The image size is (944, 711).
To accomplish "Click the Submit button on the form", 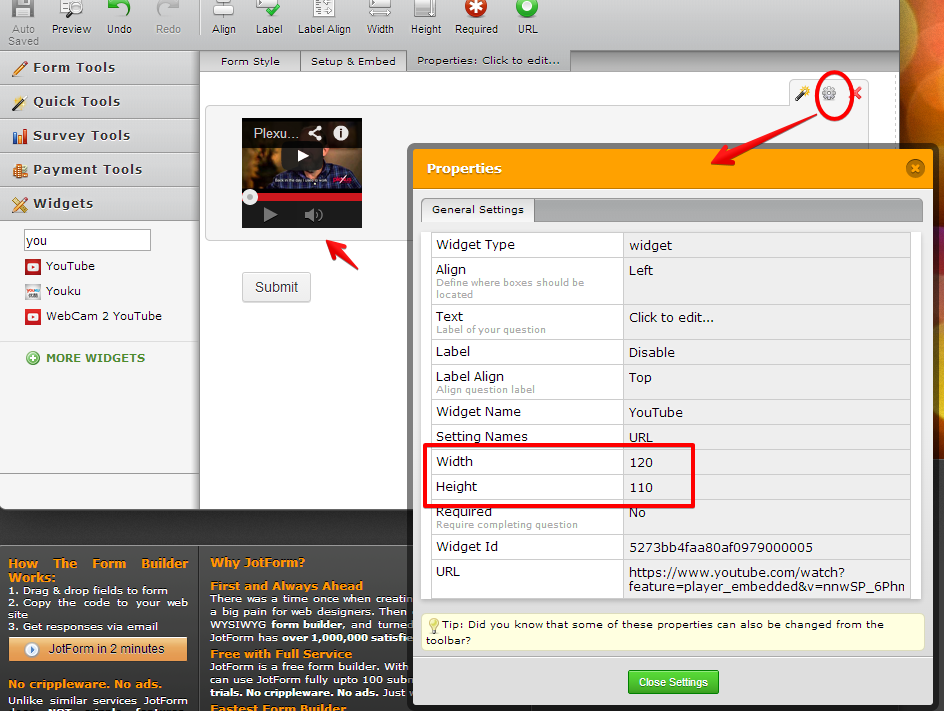I will coord(276,287).
